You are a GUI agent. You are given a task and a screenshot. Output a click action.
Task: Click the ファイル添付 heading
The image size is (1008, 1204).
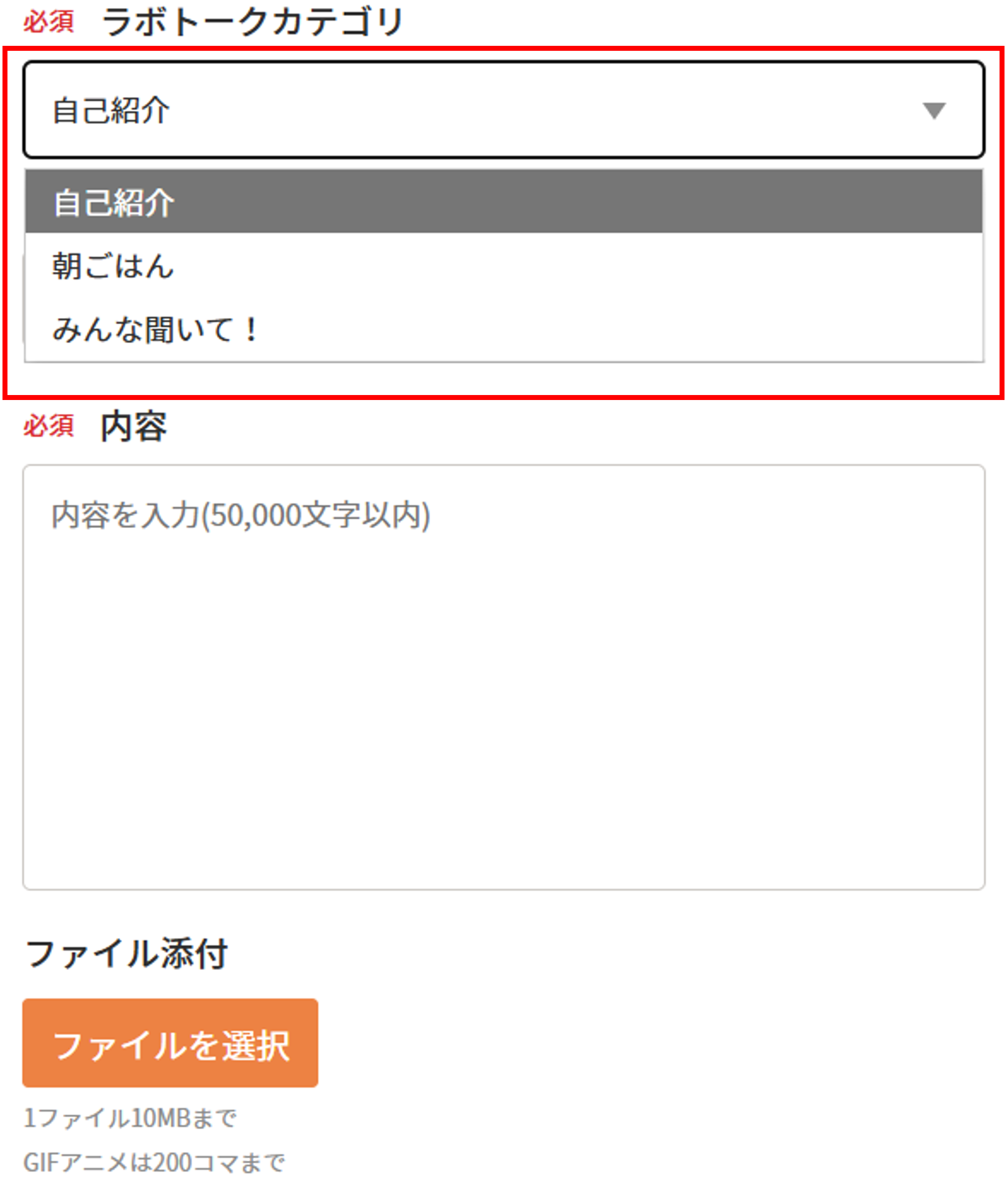(126, 954)
